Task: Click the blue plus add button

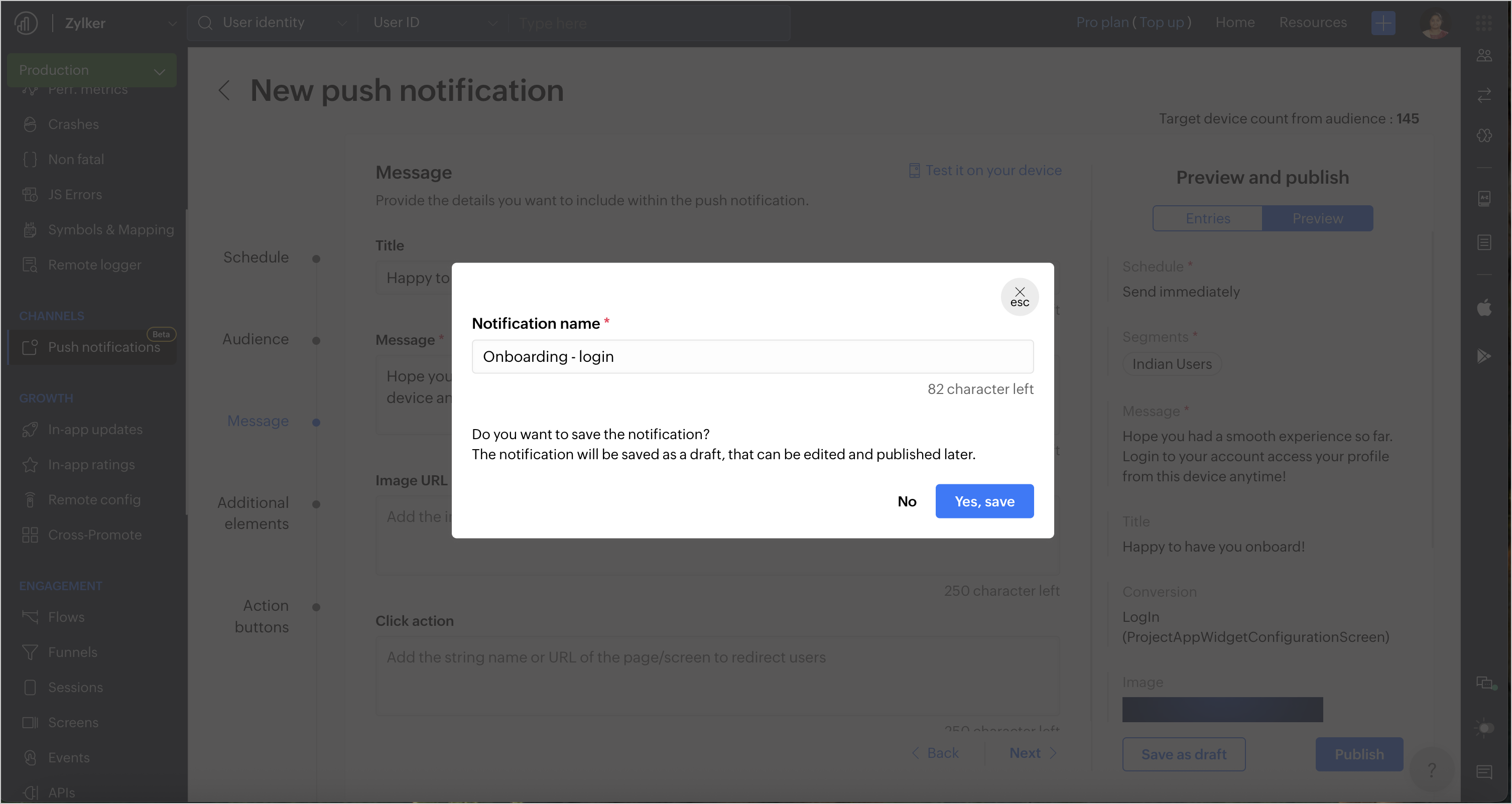Action: [1383, 23]
